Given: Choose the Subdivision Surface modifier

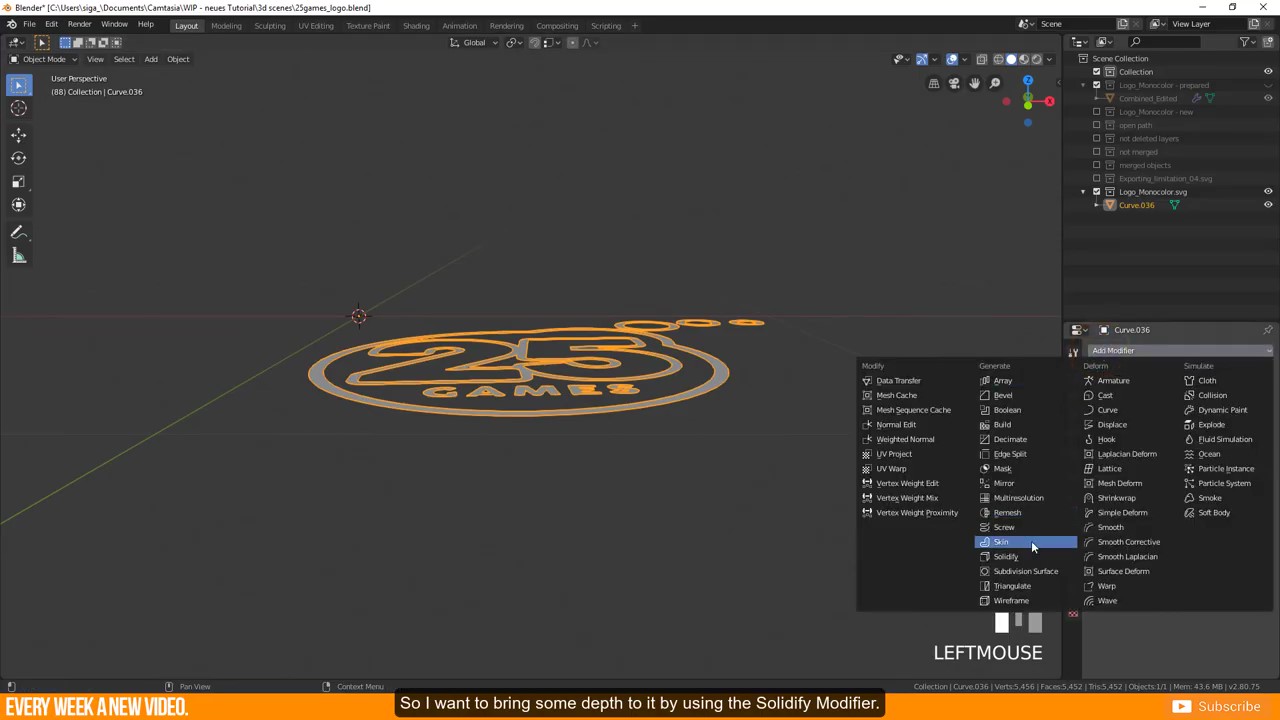Looking at the screenshot, I should pos(1025,572).
